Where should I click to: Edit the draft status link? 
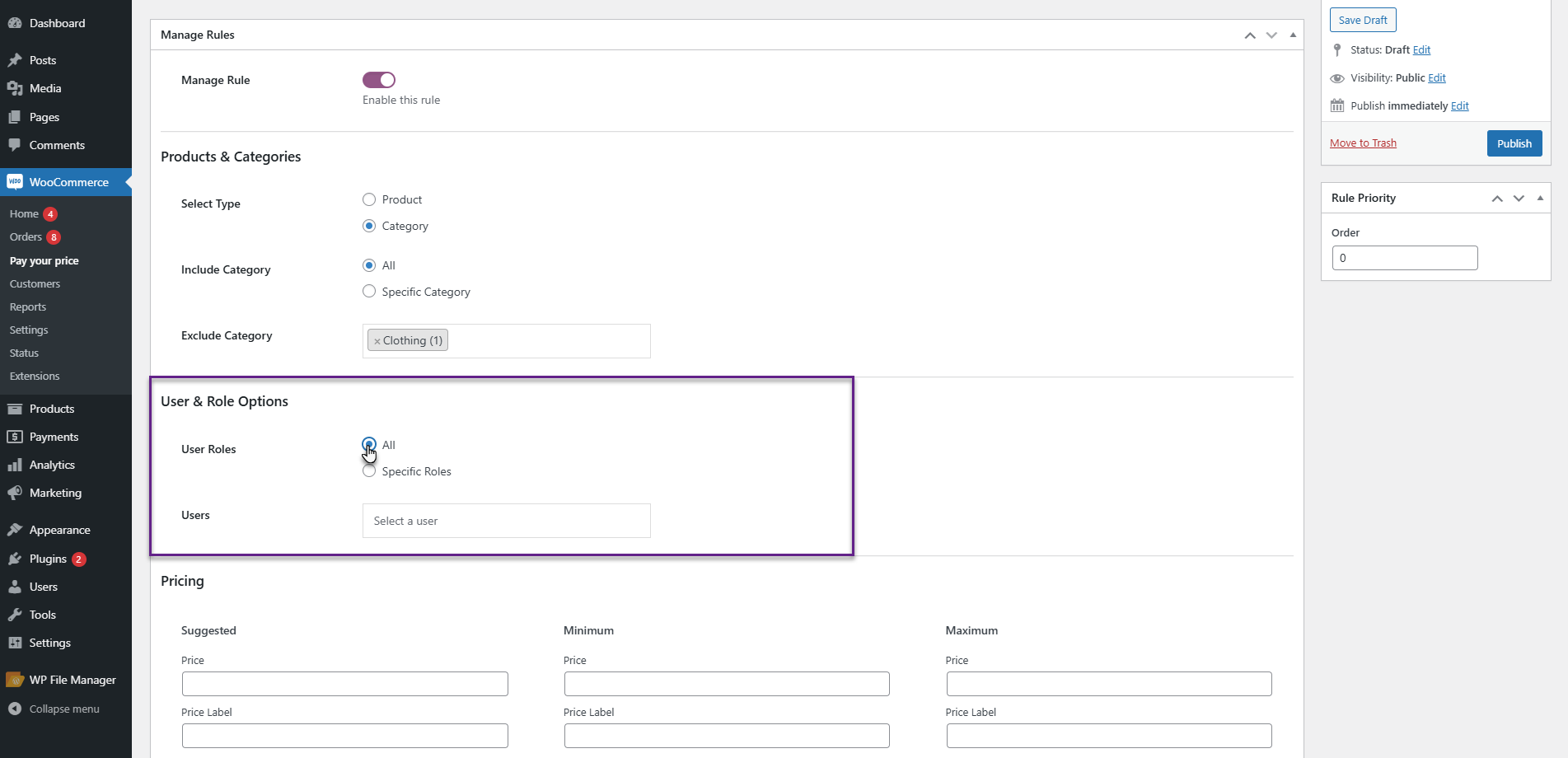tap(1421, 50)
